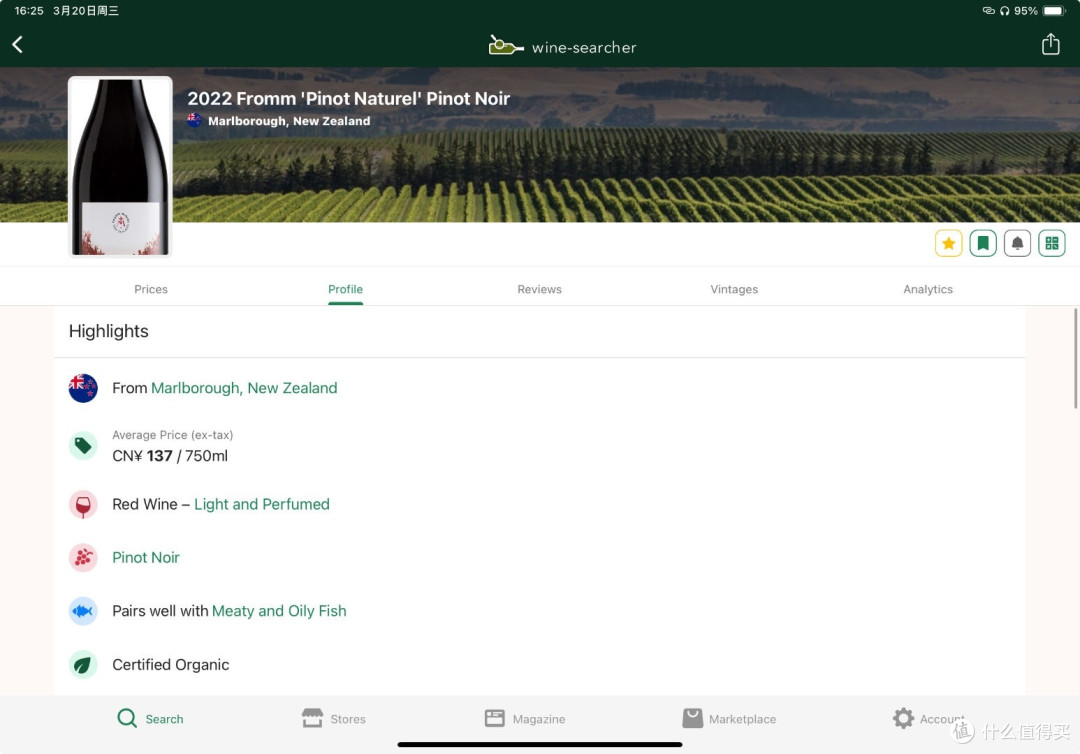
Task: Open the share sheet icon
Action: [1050, 44]
